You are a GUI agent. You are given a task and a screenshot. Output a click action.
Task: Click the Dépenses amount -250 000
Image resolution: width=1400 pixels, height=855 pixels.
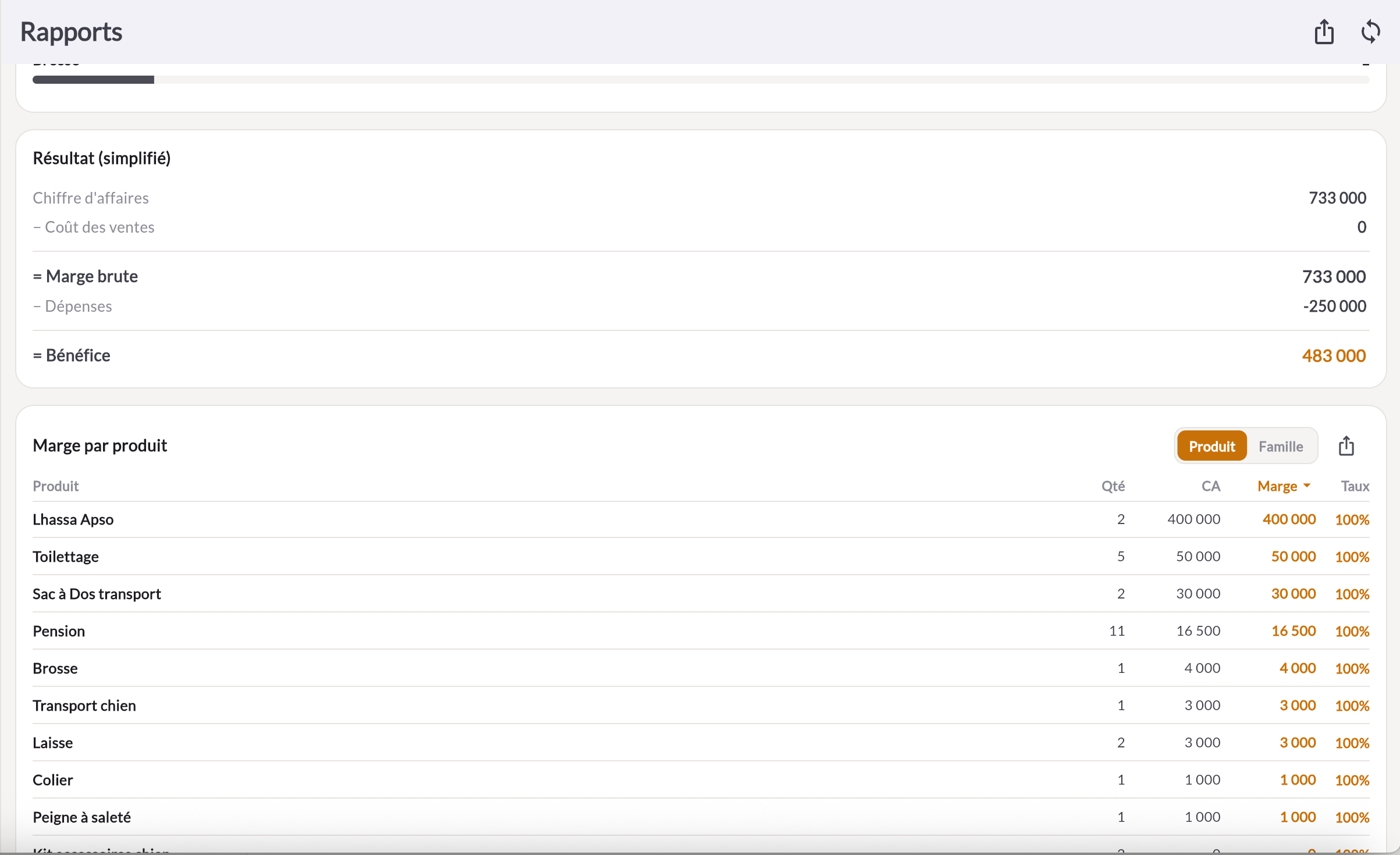tap(1334, 306)
